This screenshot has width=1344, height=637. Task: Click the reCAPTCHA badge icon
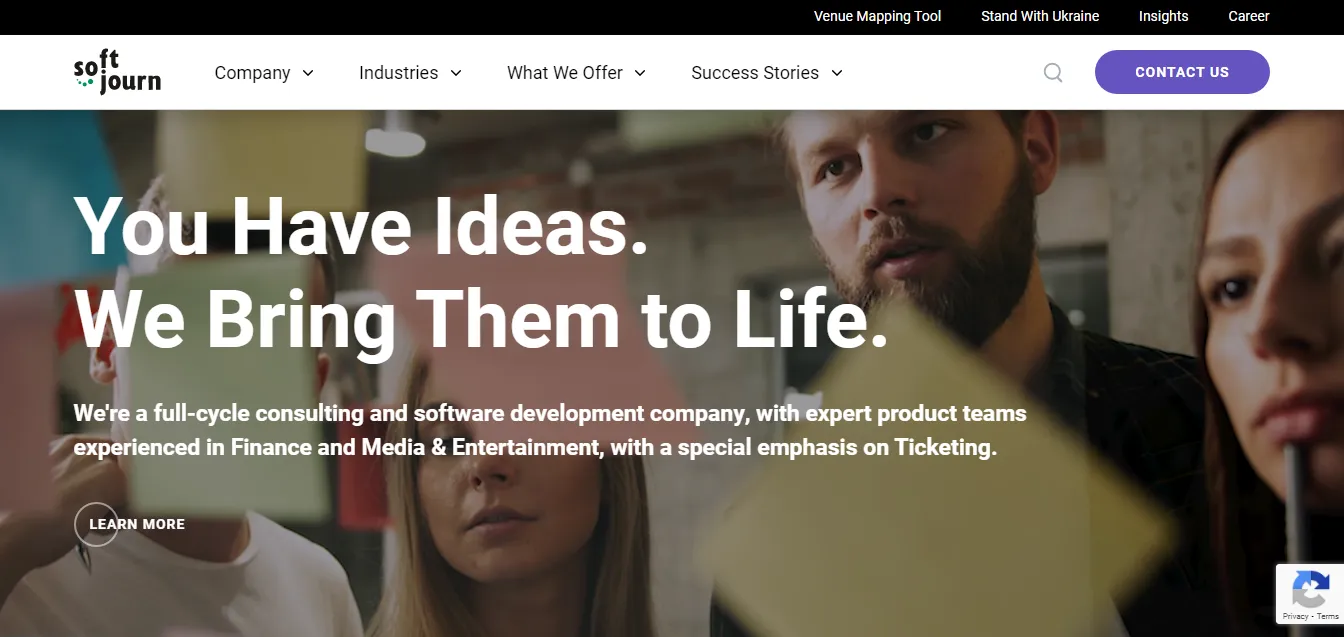(1311, 589)
